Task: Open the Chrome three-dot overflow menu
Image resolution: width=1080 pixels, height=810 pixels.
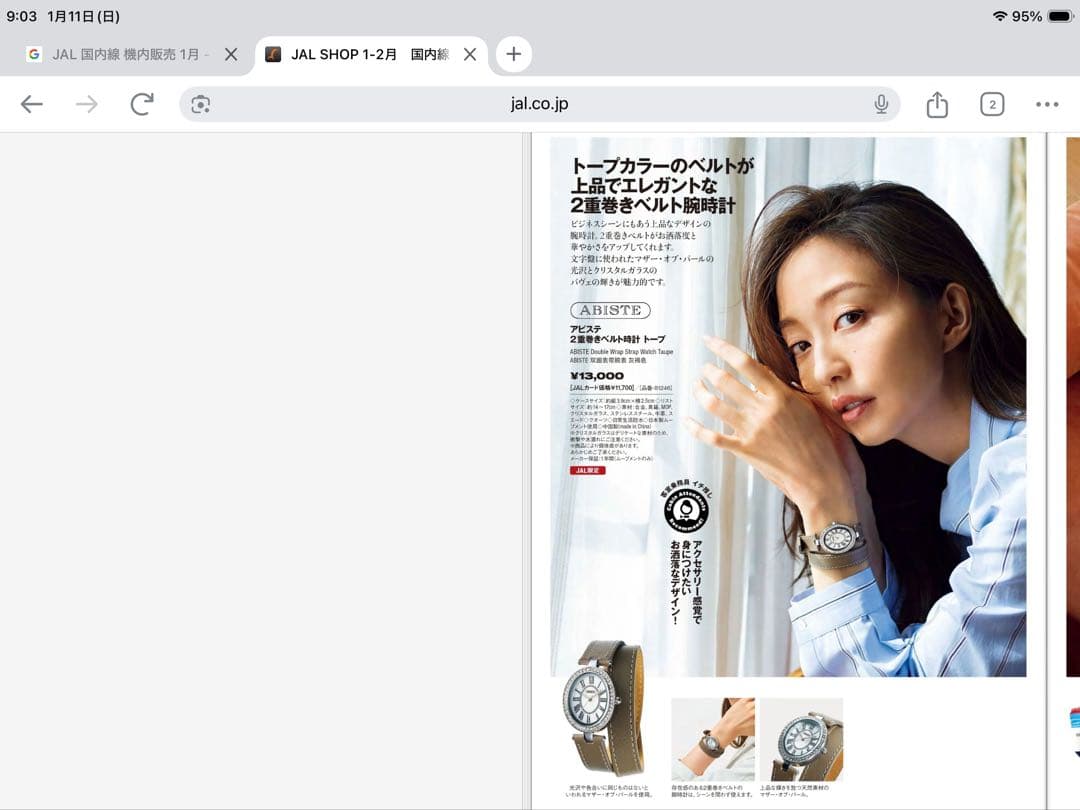Action: 1047,103
